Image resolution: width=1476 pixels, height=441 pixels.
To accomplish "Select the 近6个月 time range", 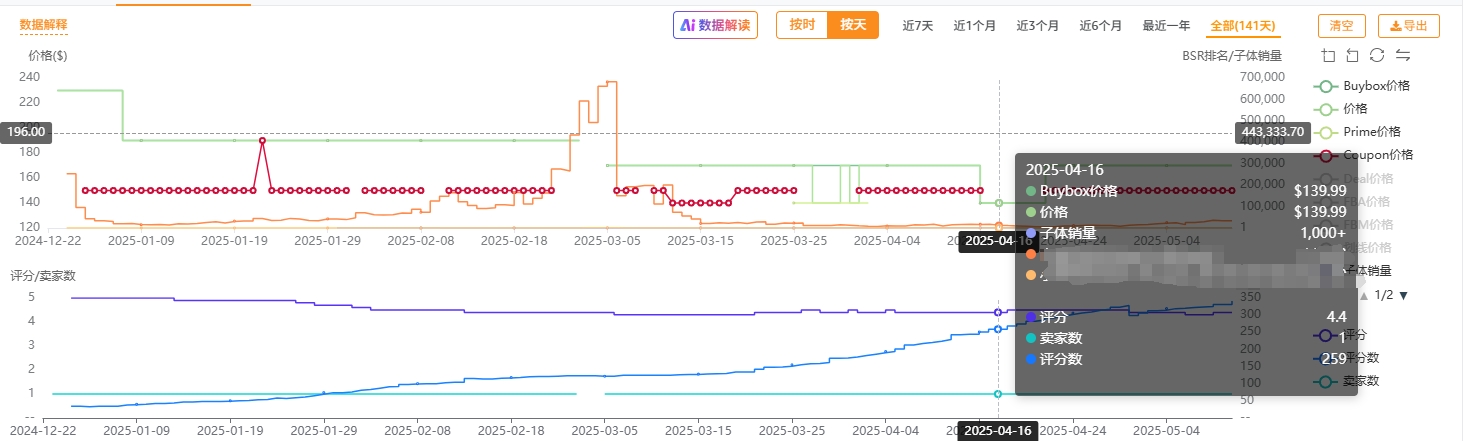I will click(x=1100, y=26).
